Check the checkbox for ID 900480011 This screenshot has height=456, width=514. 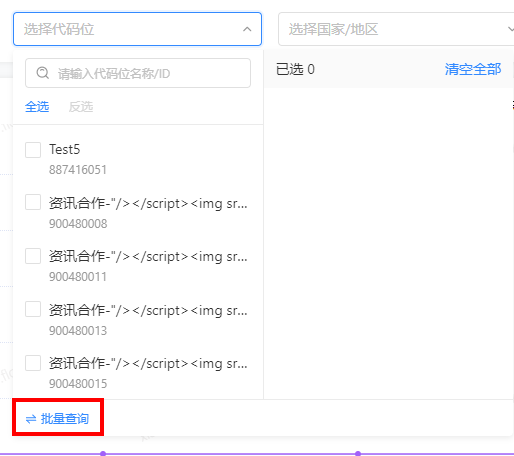click(33, 256)
